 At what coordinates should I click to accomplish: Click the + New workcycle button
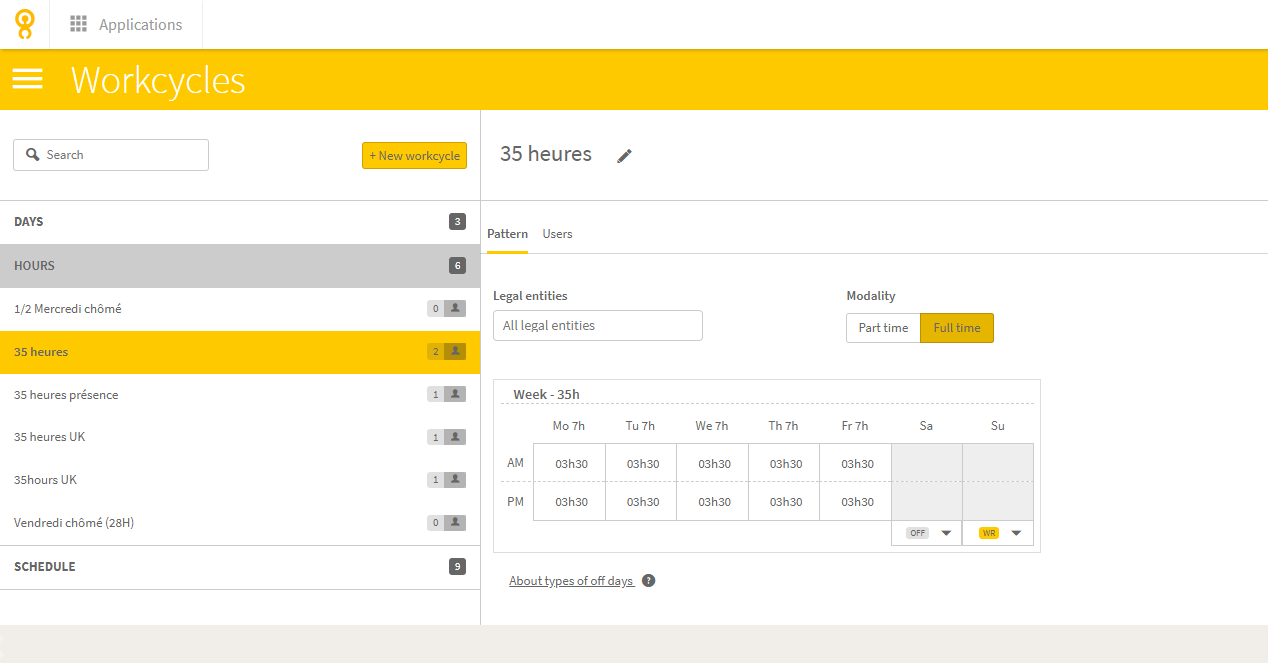tap(414, 155)
